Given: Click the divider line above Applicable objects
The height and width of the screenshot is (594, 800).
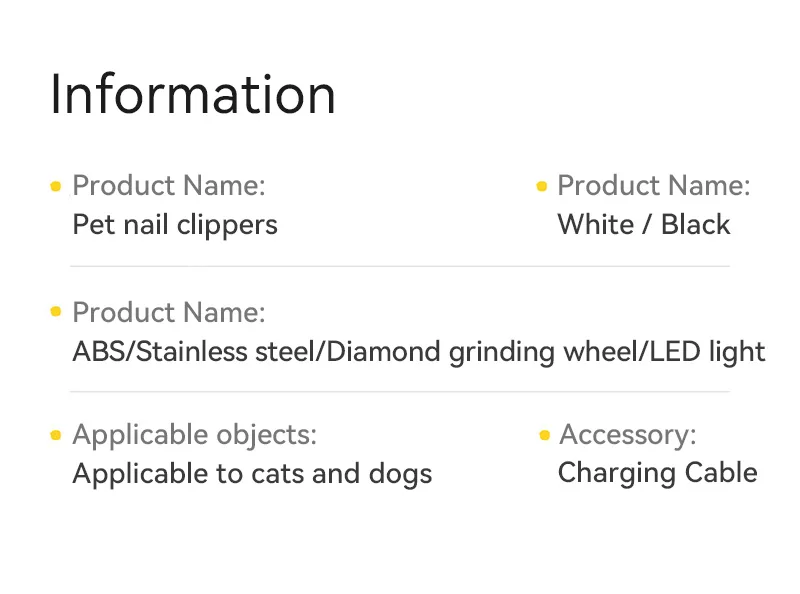Looking at the screenshot, I should click(x=400, y=392).
